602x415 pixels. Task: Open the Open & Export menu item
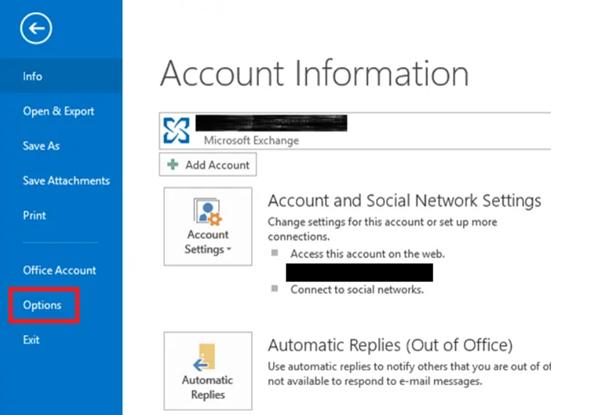pos(57,111)
